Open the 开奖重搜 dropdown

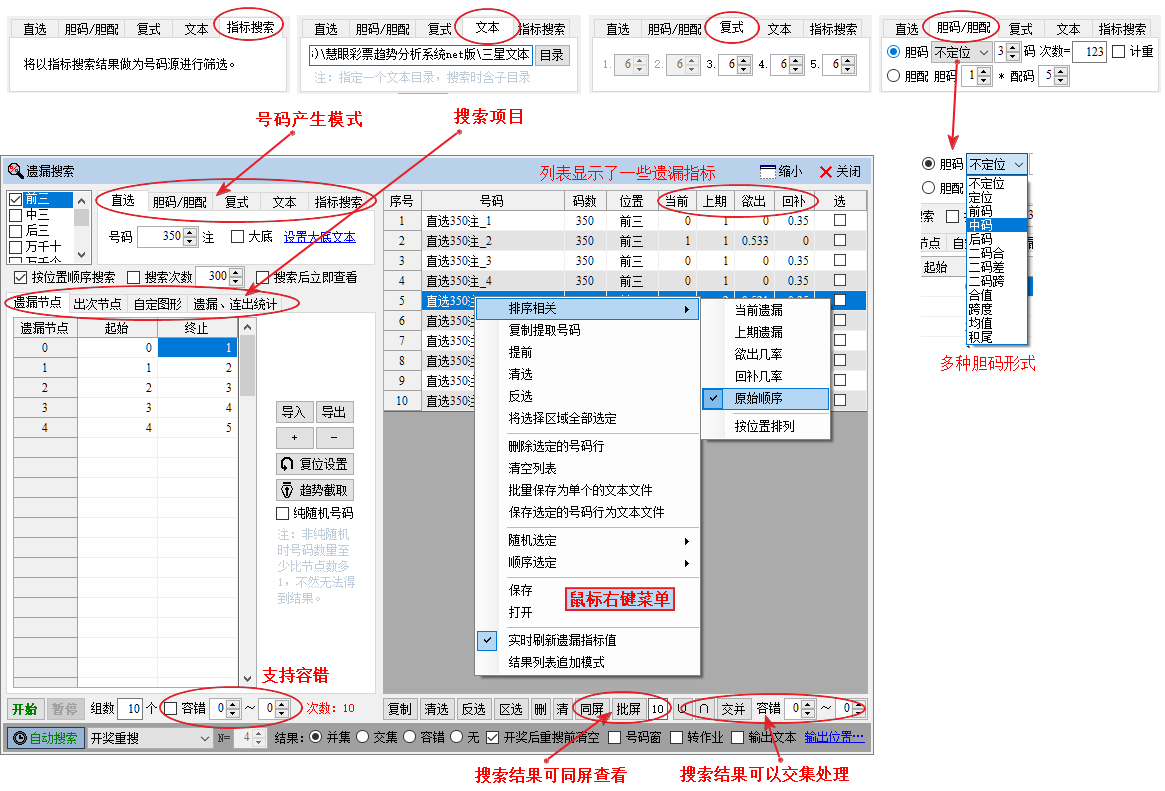[148, 738]
